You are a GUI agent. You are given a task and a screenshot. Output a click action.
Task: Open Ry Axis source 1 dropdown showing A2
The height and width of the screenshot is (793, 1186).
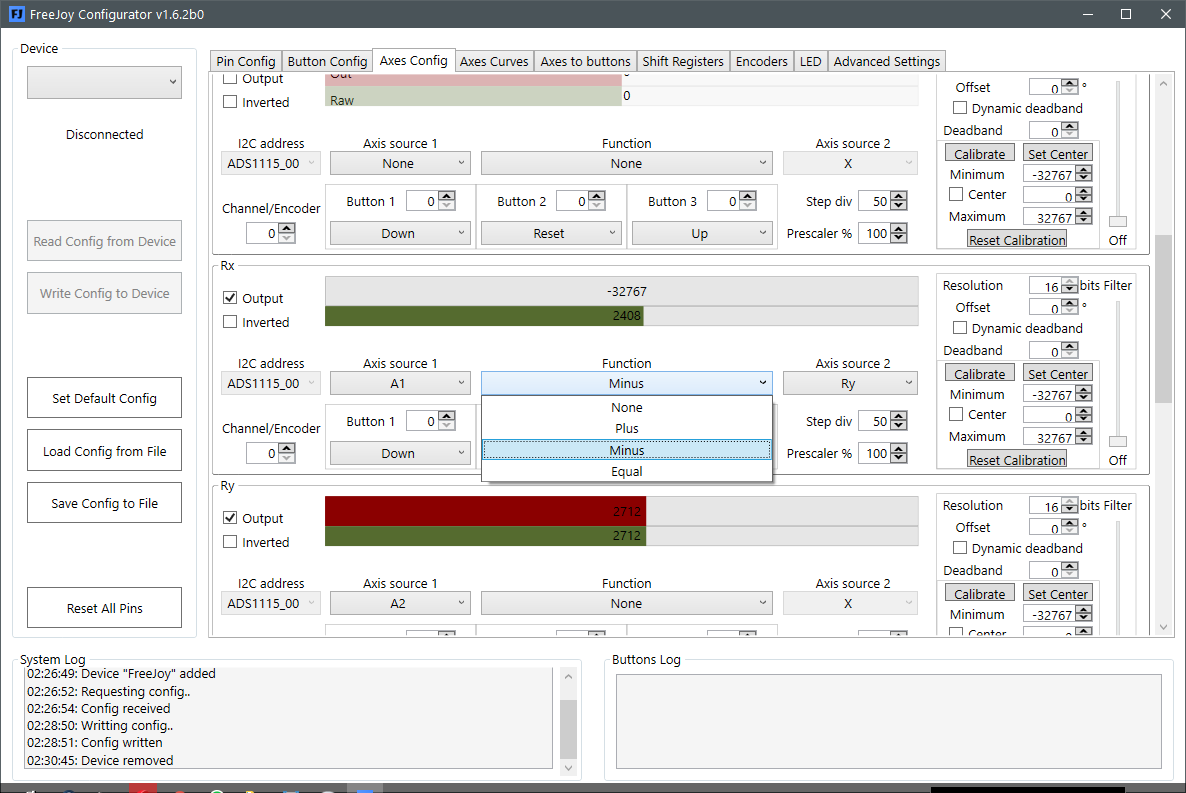[400, 604]
